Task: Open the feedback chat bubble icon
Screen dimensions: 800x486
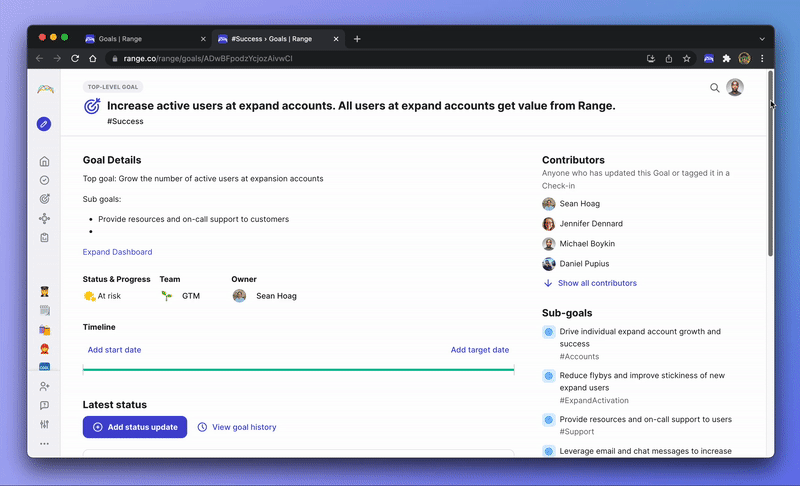Action: pos(44,405)
